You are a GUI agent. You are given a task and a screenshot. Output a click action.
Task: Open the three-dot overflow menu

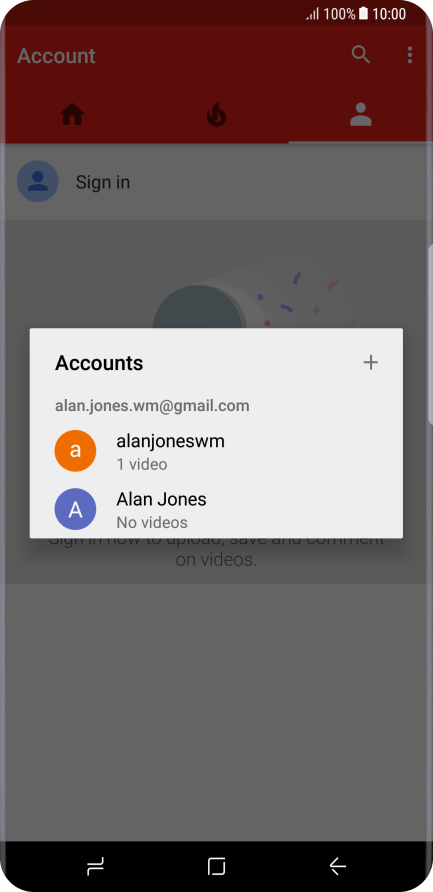pyautogui.click(x=410, y=55)
